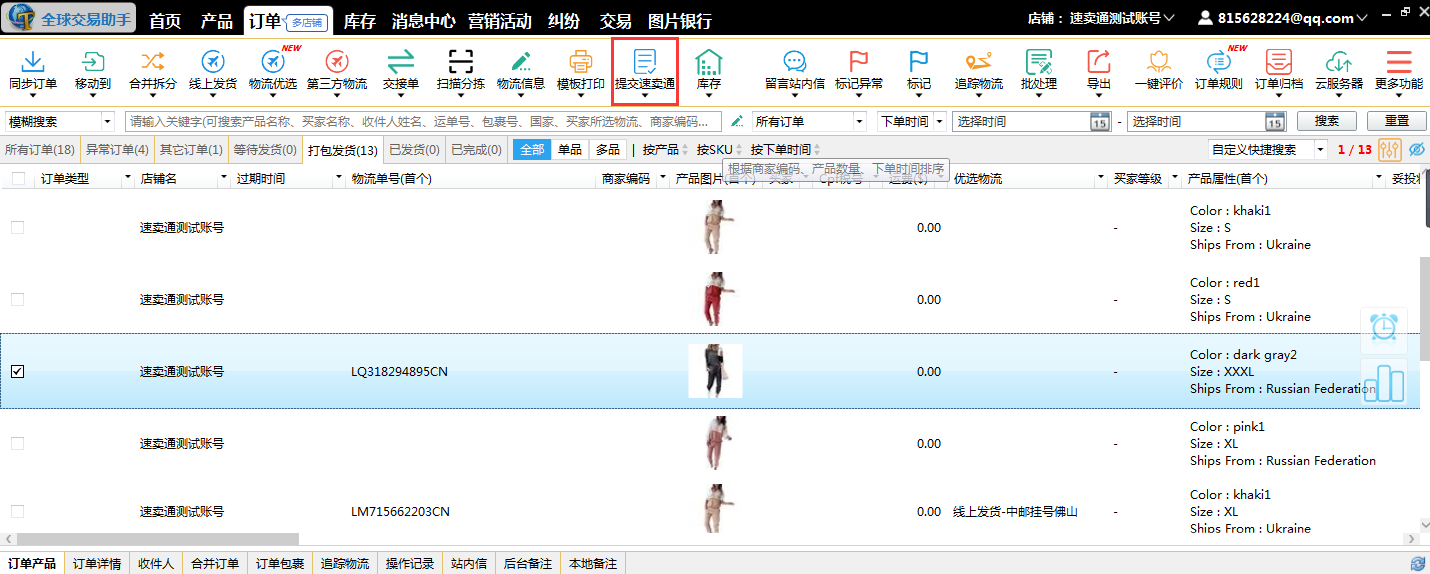
Task: Open the 订单类型 column filter arrow
Action: (x=127, y=179)
